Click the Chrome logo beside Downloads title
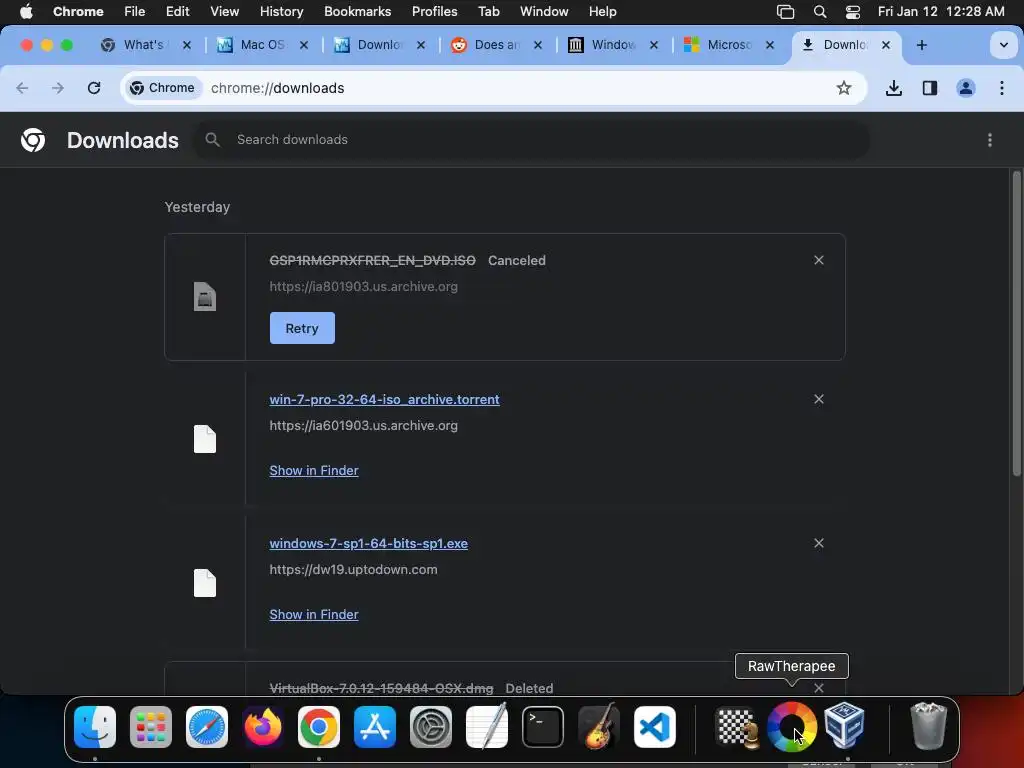Viewport: 1024px width, 768px height. coord(33,140)
